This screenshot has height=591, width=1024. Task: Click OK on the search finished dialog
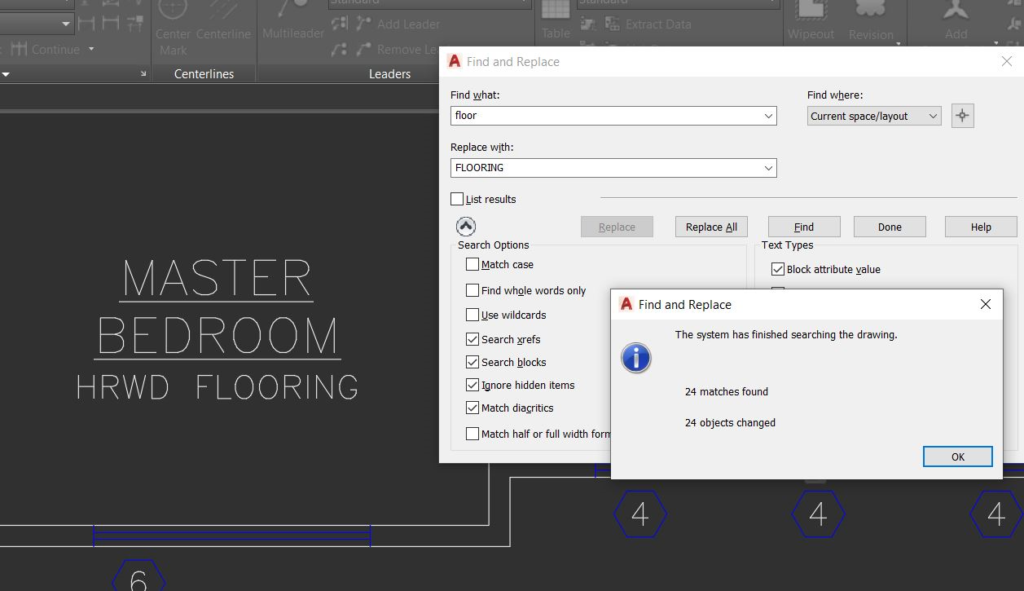pos(957,456)
